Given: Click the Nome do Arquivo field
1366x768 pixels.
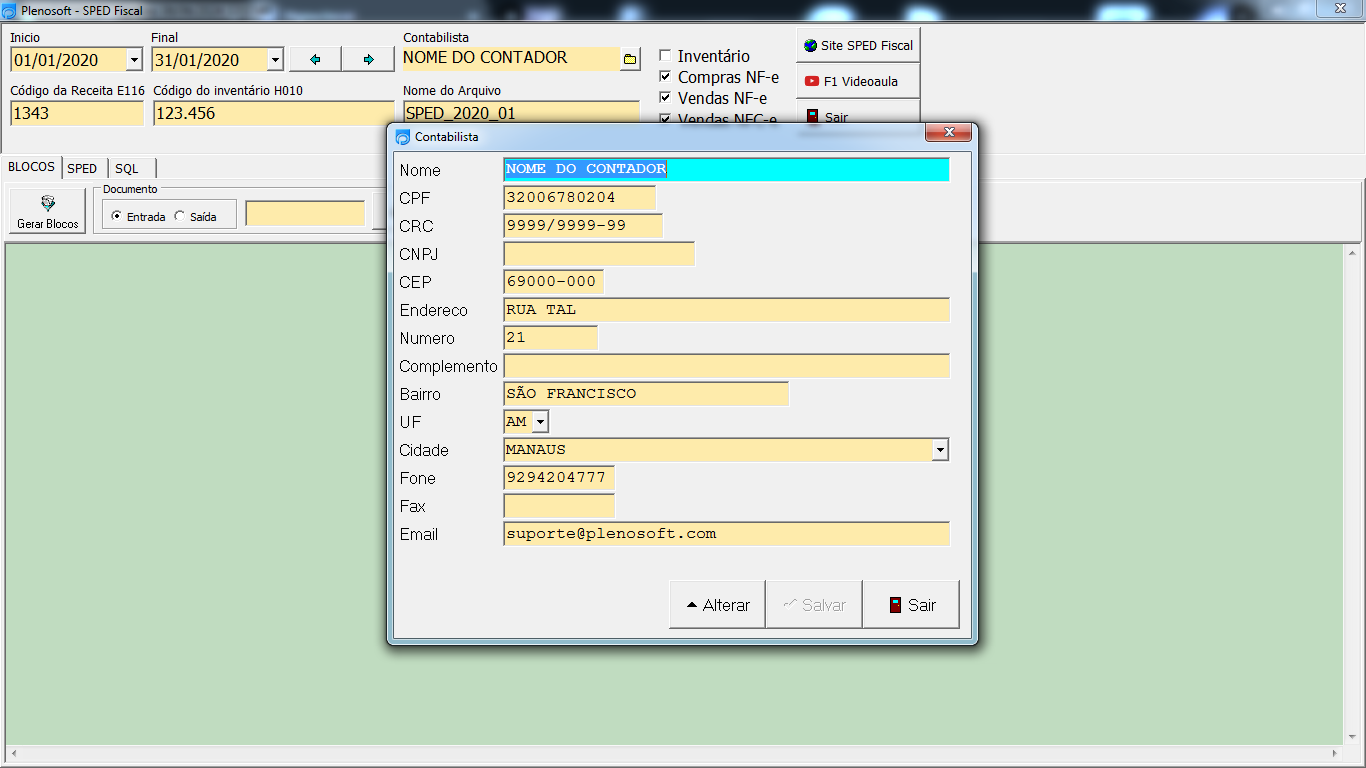Looking at the screenshot, I should point(521,111).
